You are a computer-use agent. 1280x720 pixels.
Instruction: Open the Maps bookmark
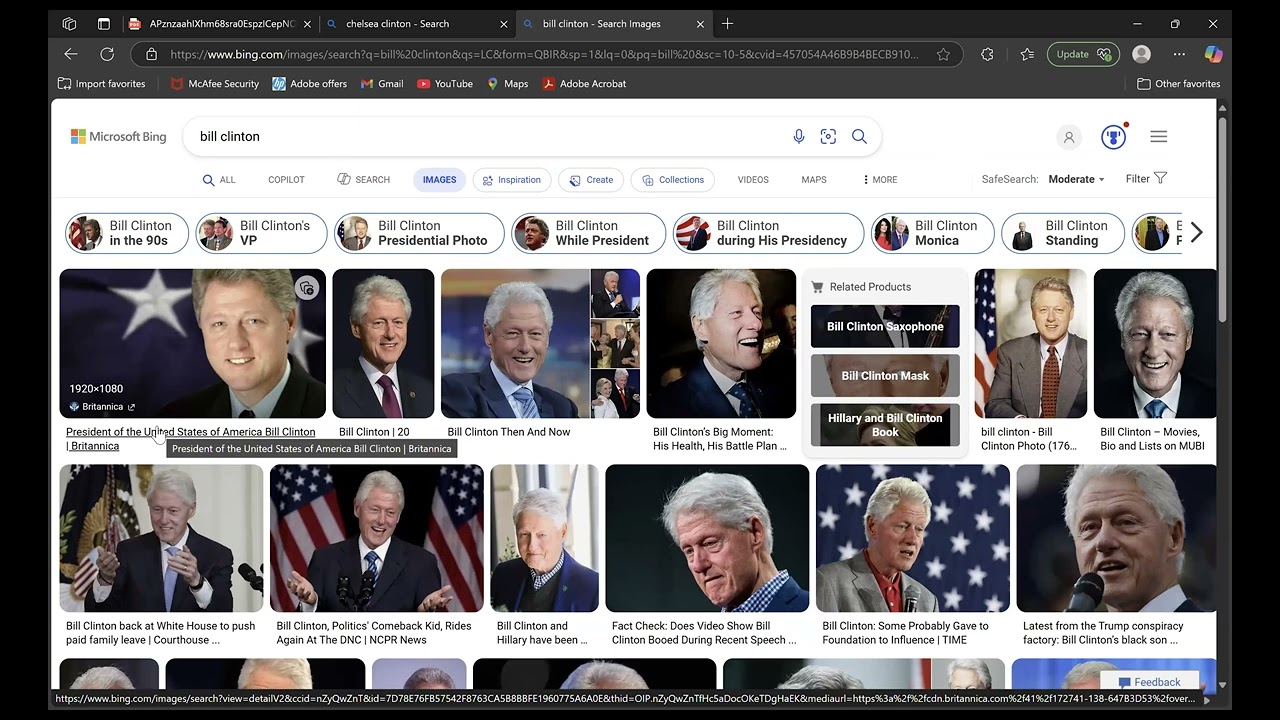(x=507, y=84)
